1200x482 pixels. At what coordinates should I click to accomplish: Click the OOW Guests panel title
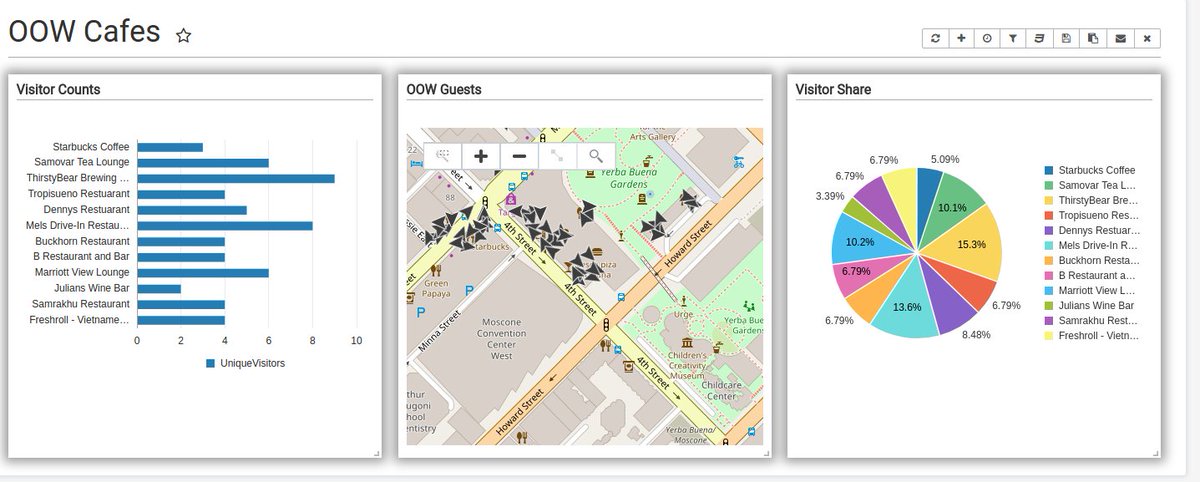[x=444, y=89]
